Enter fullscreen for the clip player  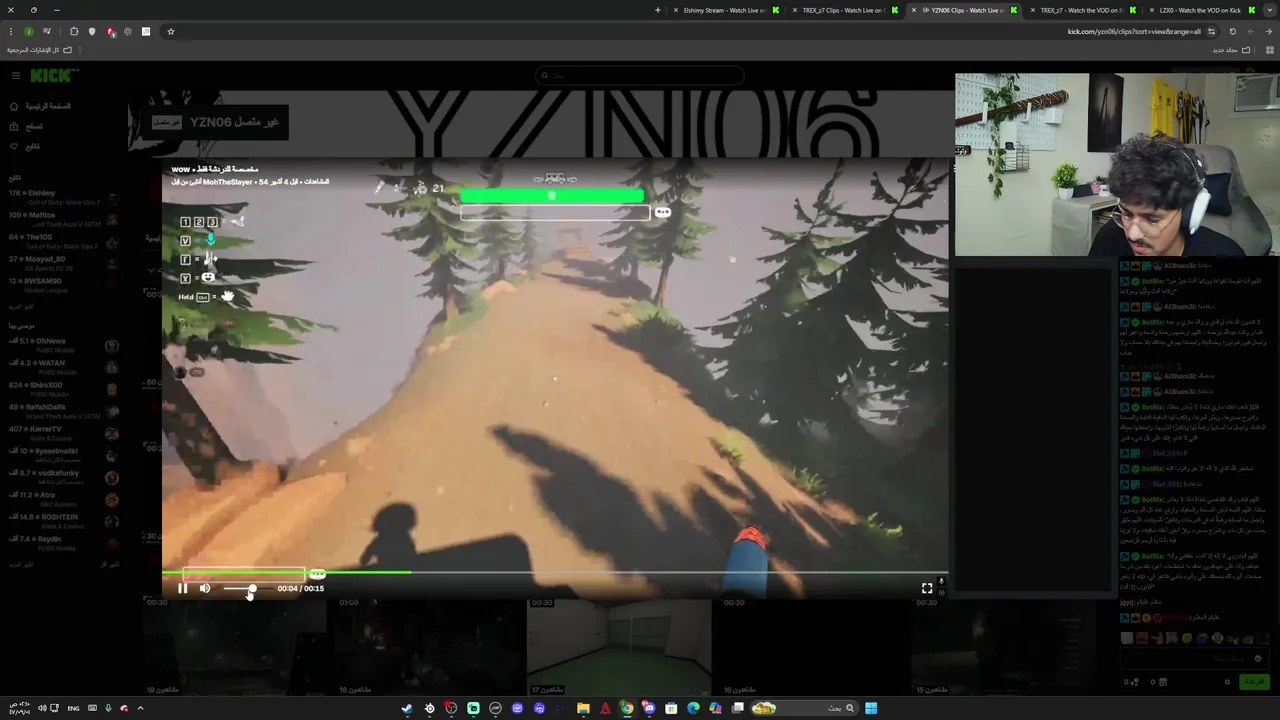[x=927, y=589]
